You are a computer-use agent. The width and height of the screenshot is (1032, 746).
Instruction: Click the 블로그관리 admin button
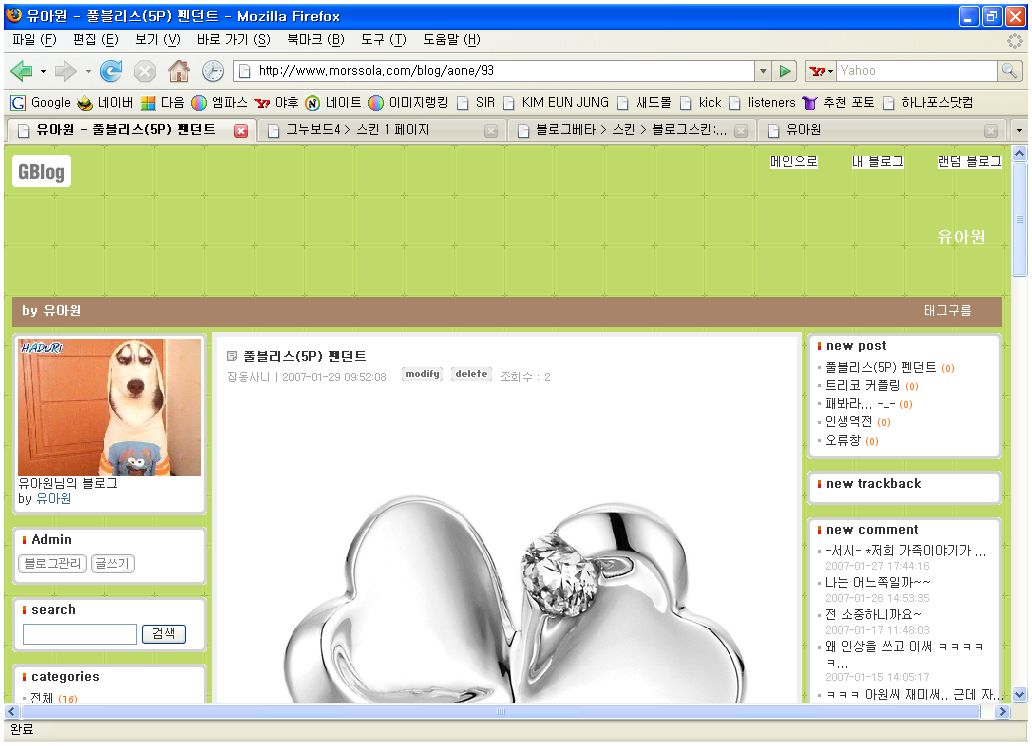[x=53, y=564]
